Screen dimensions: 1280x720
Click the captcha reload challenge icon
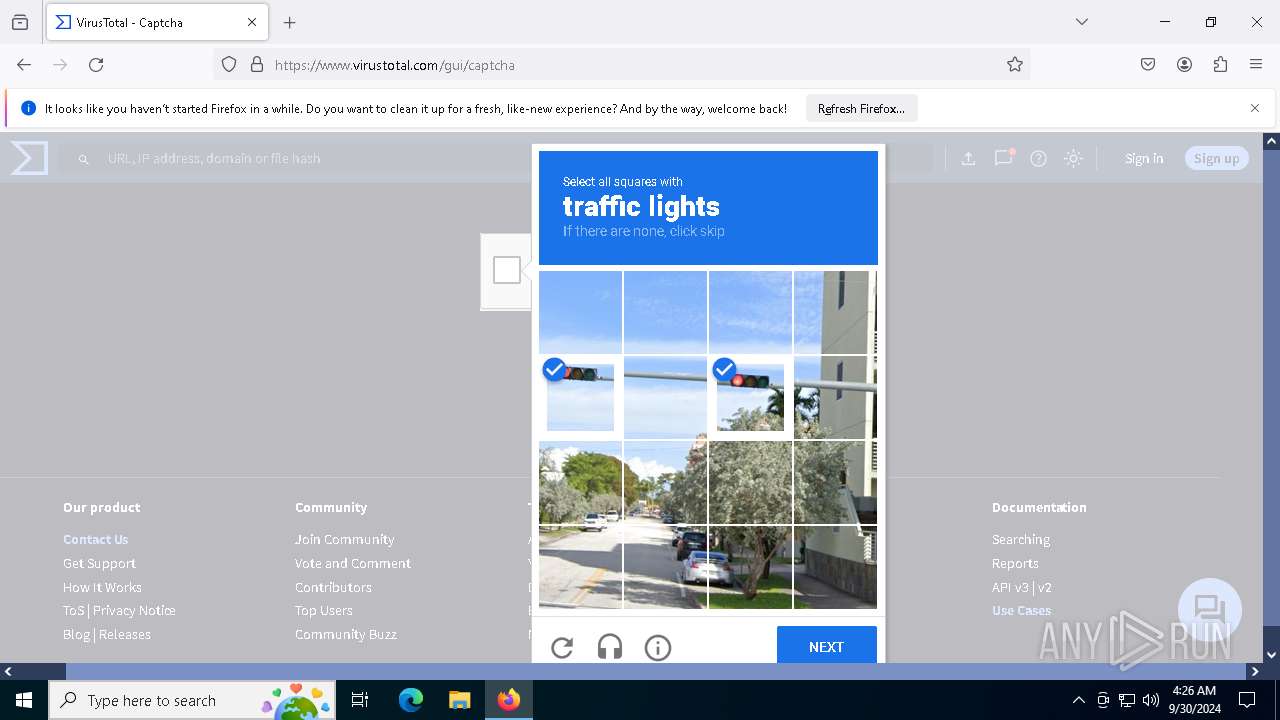coord(562,648)
